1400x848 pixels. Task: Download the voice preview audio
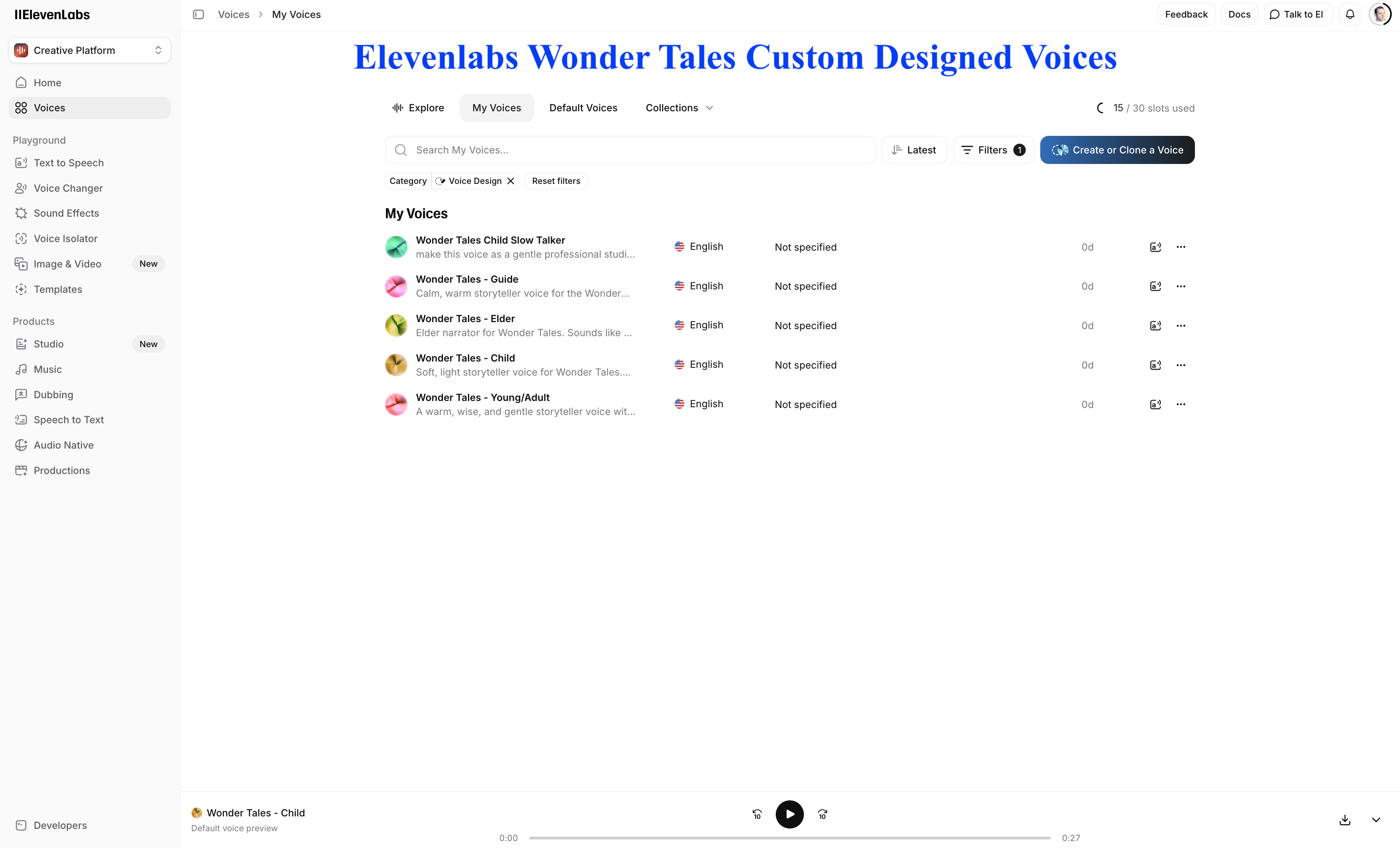click(x=1344, y=819)
